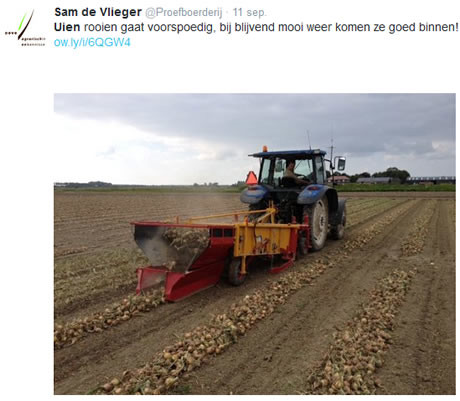
Task: Click the tweet text about rooien
Action: point(256,27)
